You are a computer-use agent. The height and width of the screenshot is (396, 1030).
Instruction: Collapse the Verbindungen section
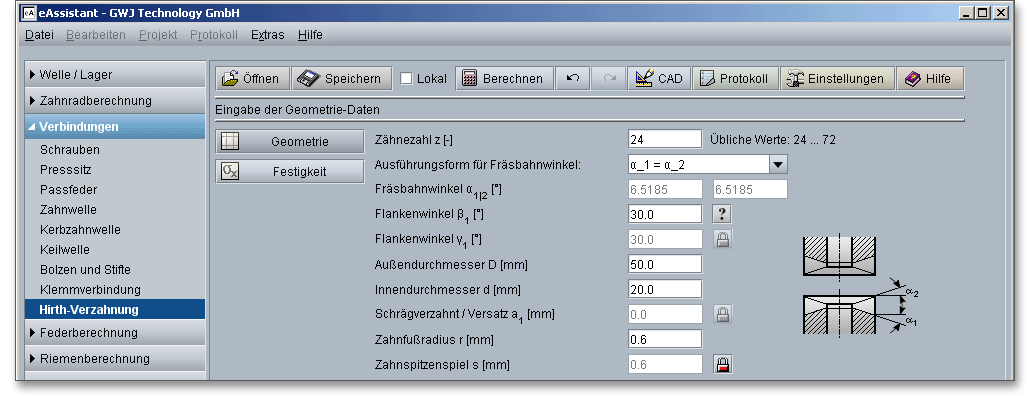115,126
